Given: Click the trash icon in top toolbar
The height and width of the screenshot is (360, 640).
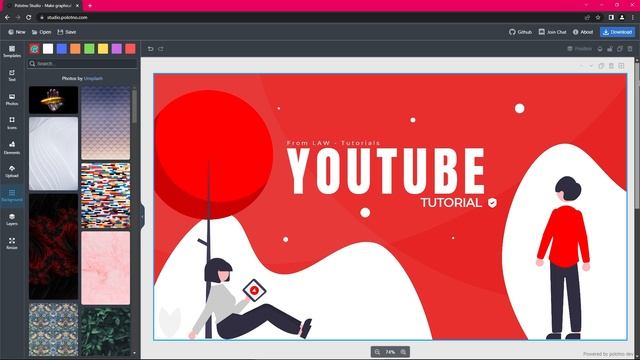Looking at the screenshot, I should click(630, 49).
